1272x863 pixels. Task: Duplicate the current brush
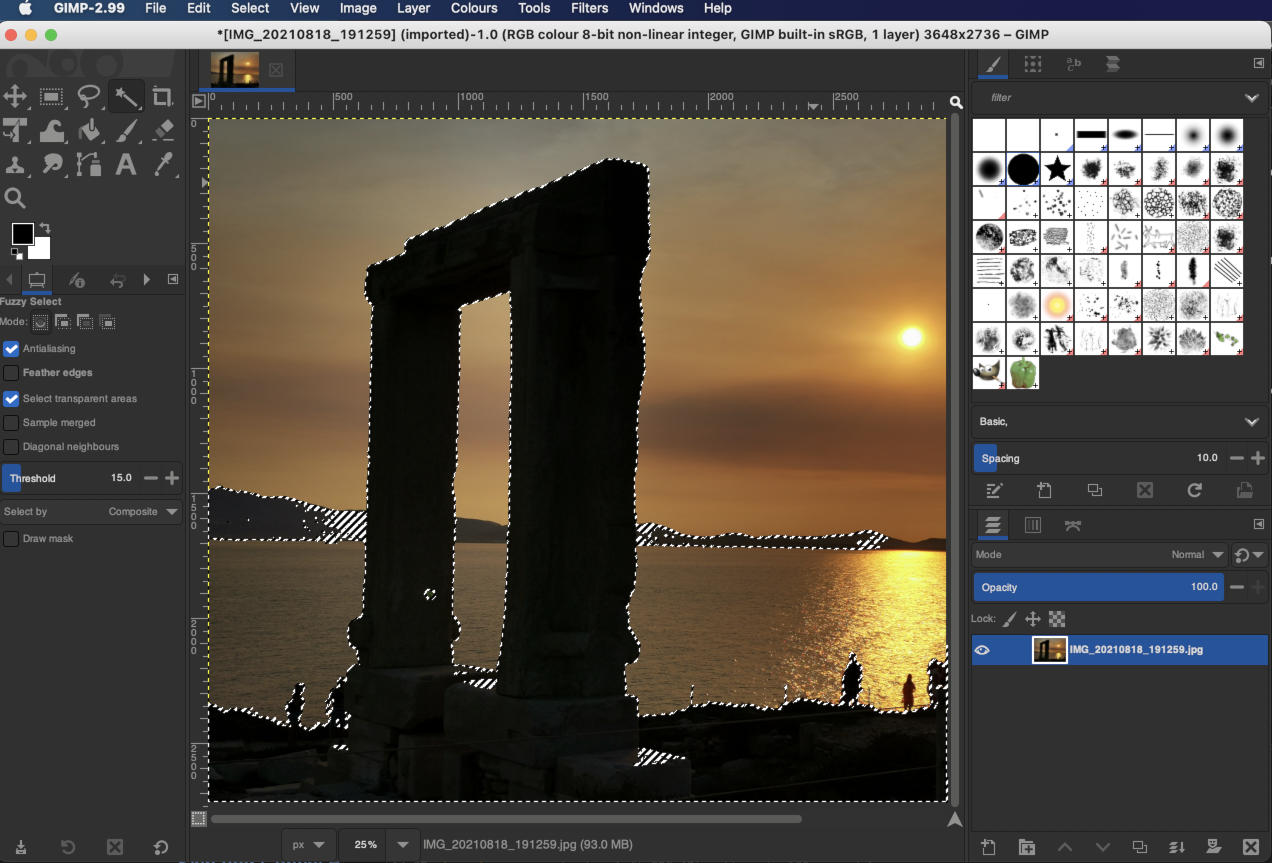pyautogui.click(x=1094, y=490)
